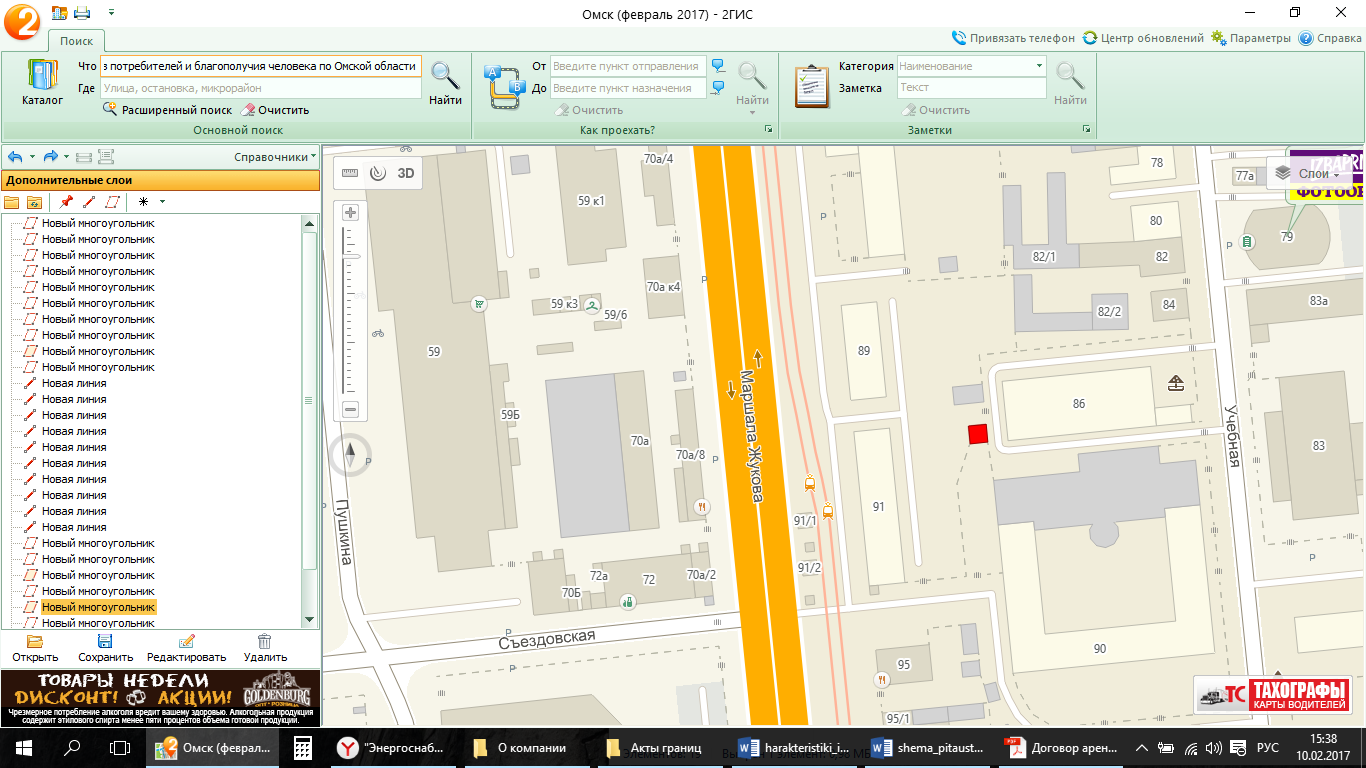
Task: Click the map compass control
Action: pyautogui.click(x=350, y=455)
